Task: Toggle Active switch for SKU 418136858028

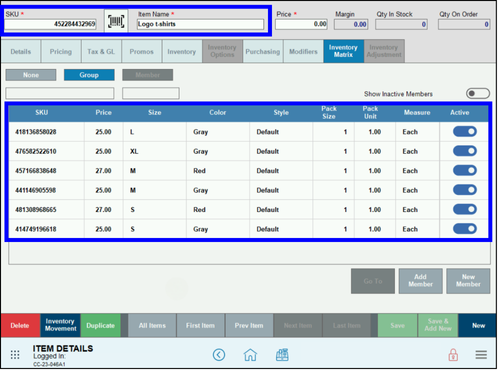Action: click(x=465, y=131)
